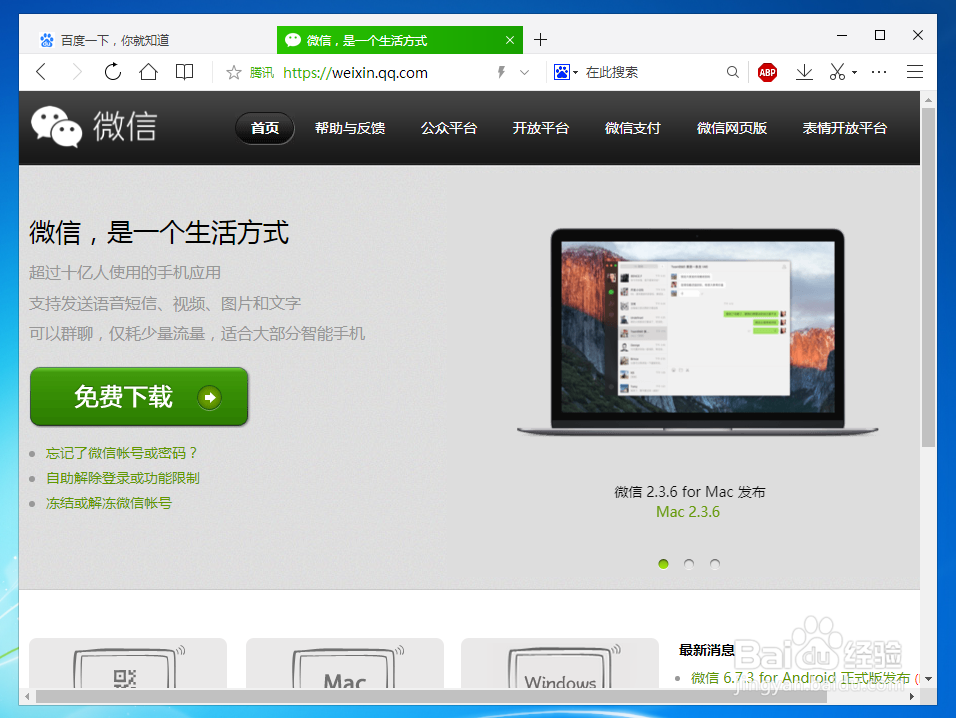Click the forward navigation arrow
This screenshot has height=718, width=956.
tap(77, 73)
